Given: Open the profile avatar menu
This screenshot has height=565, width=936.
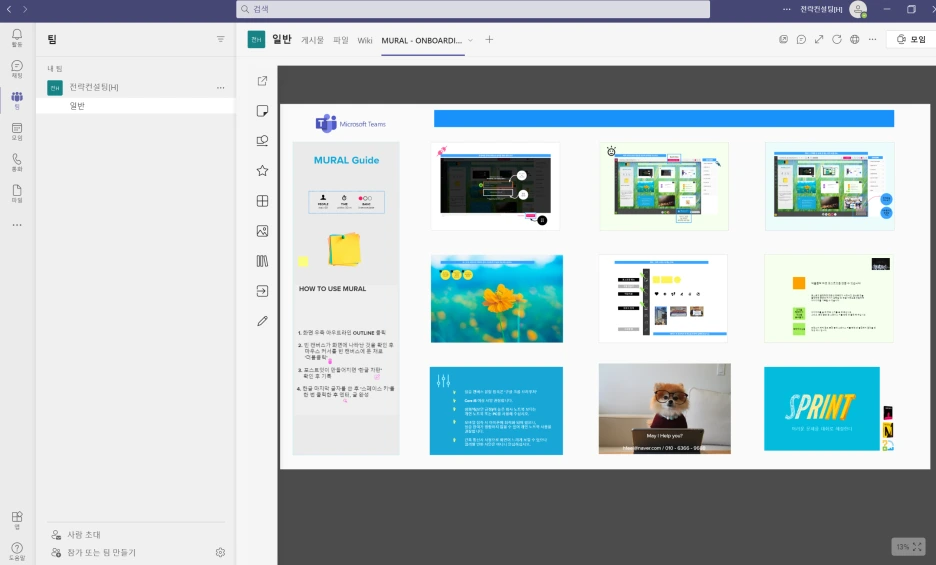Looking at the screenshot, I should tap(858, 10).
